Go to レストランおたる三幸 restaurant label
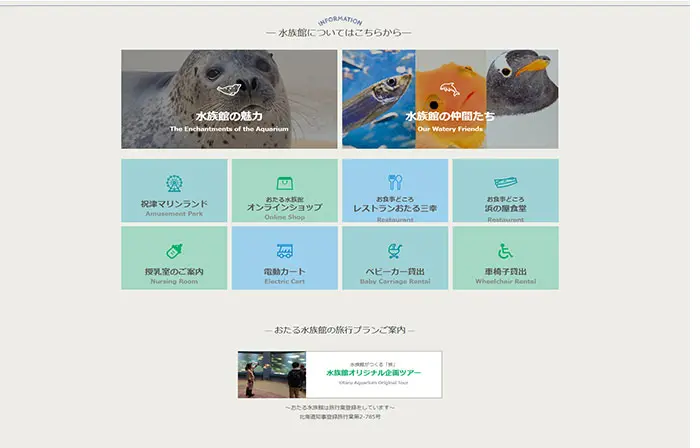This screenshot has height=448, width=700. [x=395, y=208]
